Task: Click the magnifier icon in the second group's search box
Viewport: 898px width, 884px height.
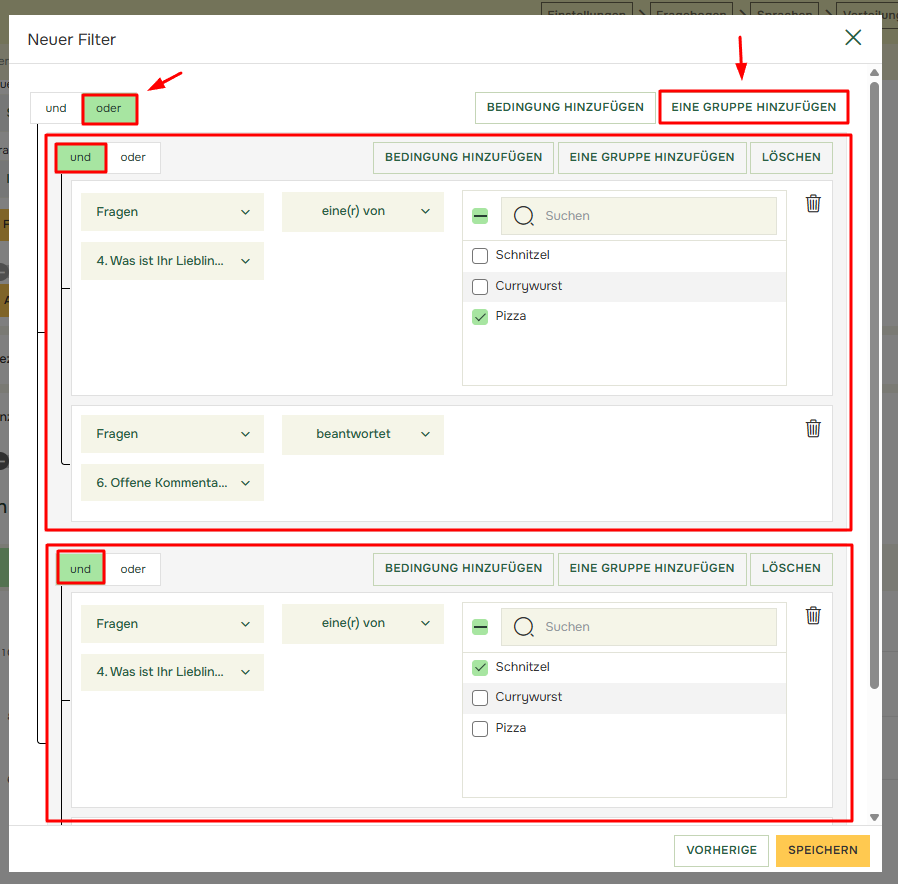Action: (523, 627)
